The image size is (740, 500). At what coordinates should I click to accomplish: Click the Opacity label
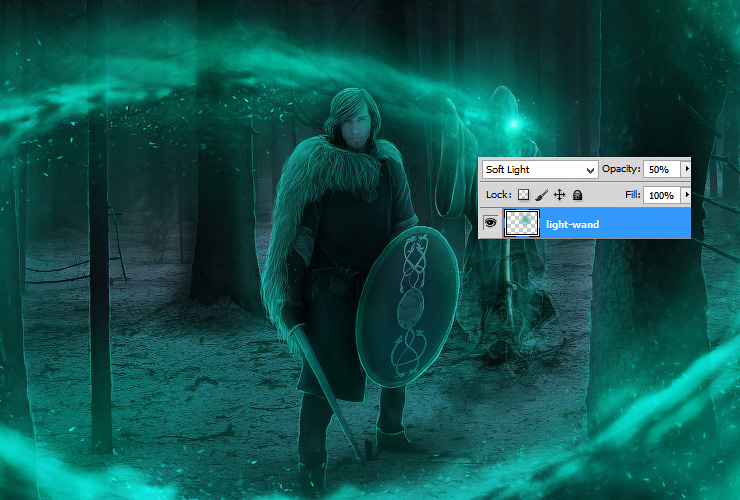click(x=621, y=169)
